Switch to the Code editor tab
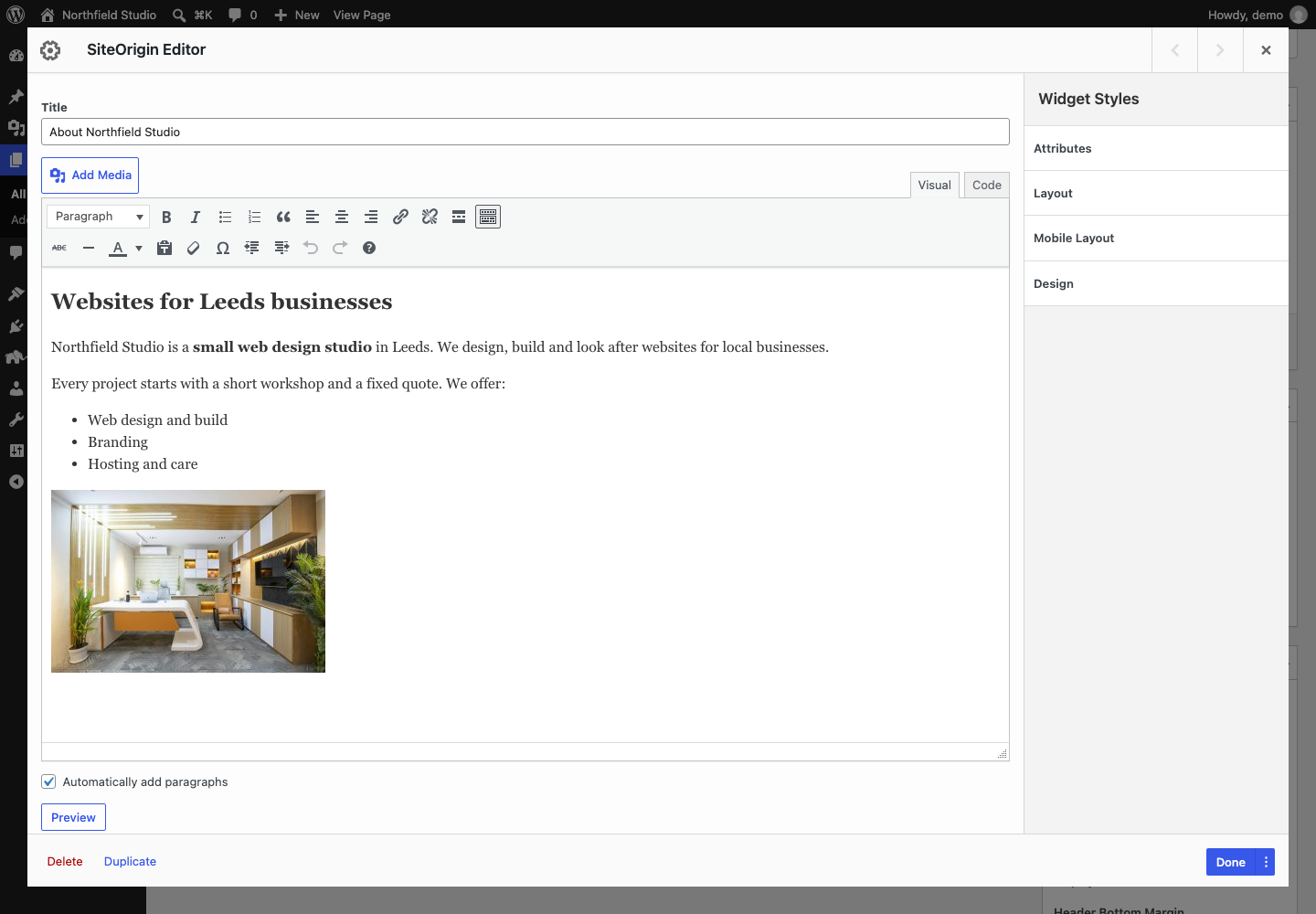The width and height of the screenshot is (1316, 914). 986,185
